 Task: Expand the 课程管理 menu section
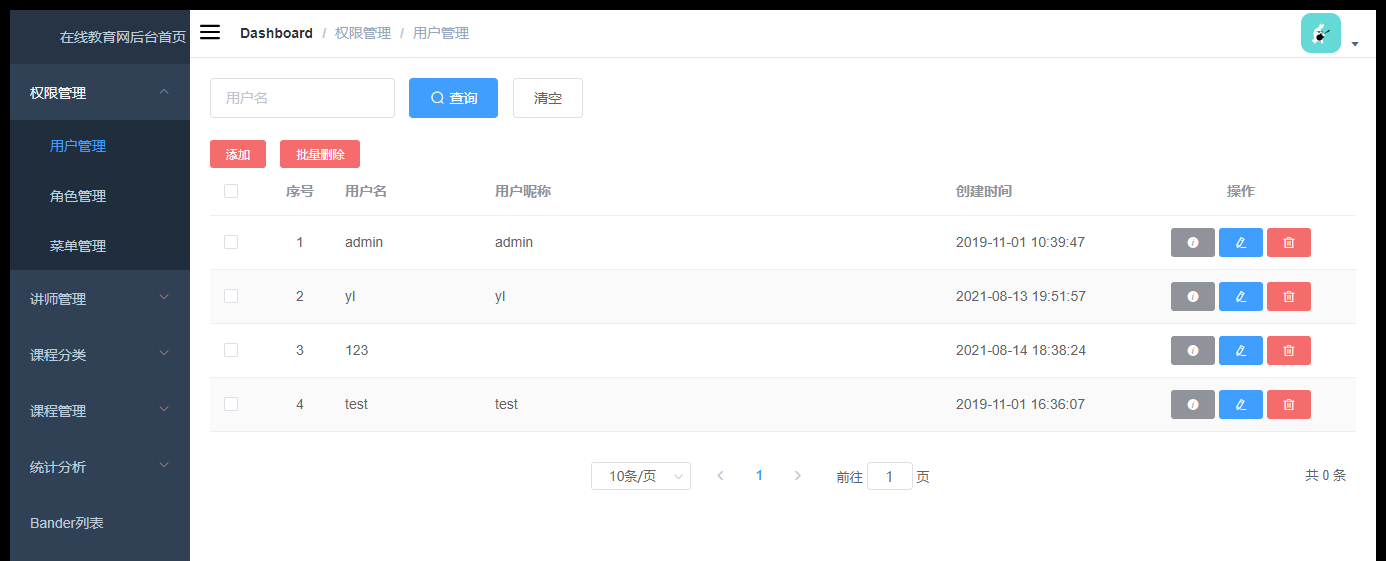tap(100, 411)
